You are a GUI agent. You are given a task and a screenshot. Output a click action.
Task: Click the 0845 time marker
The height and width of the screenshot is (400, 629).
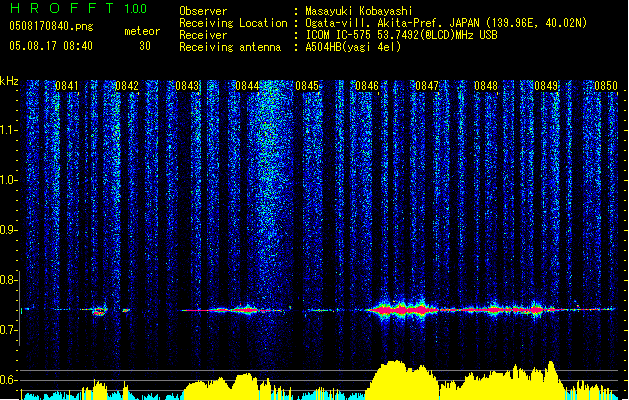[x=307, y=86]
